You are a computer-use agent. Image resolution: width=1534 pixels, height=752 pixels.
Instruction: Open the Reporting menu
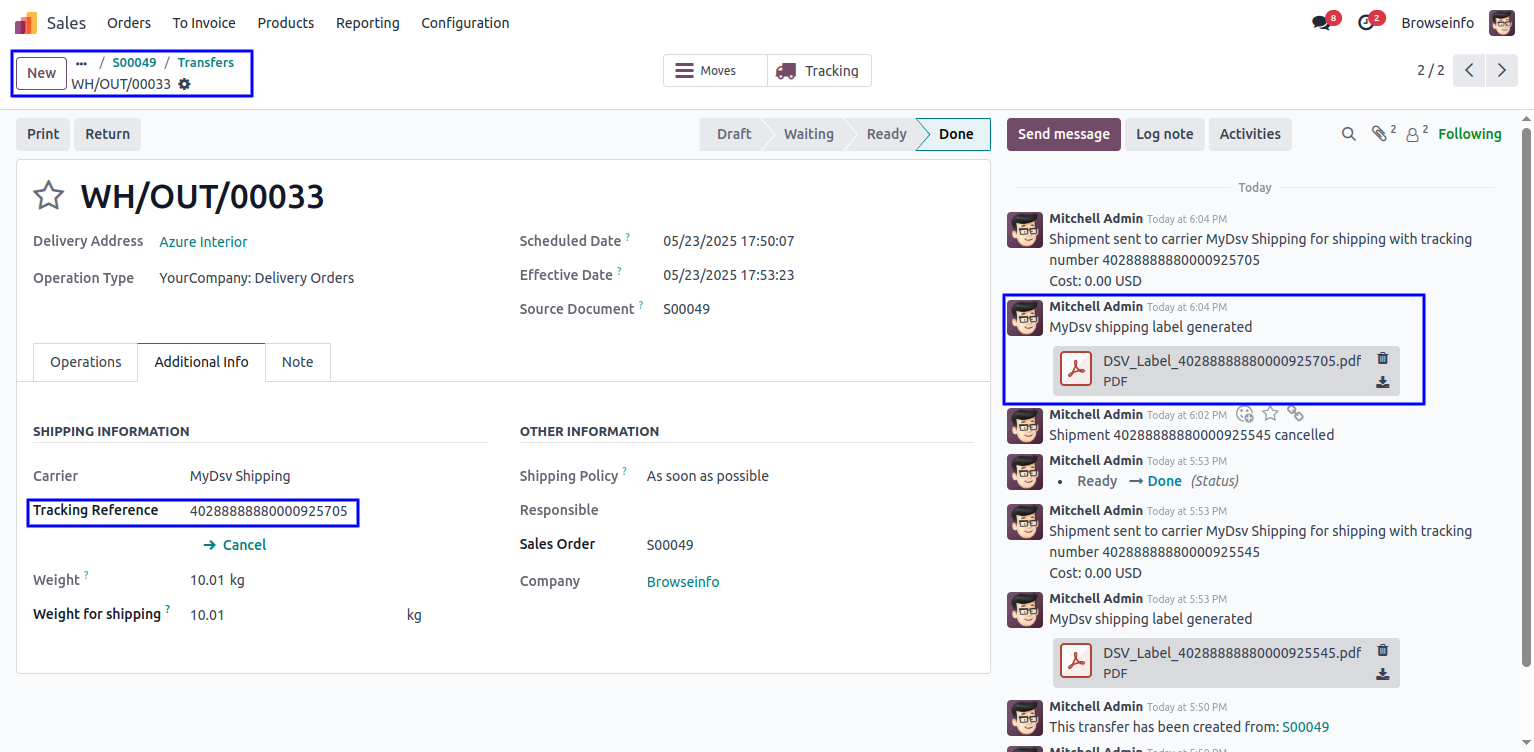(x=367, y=23)
